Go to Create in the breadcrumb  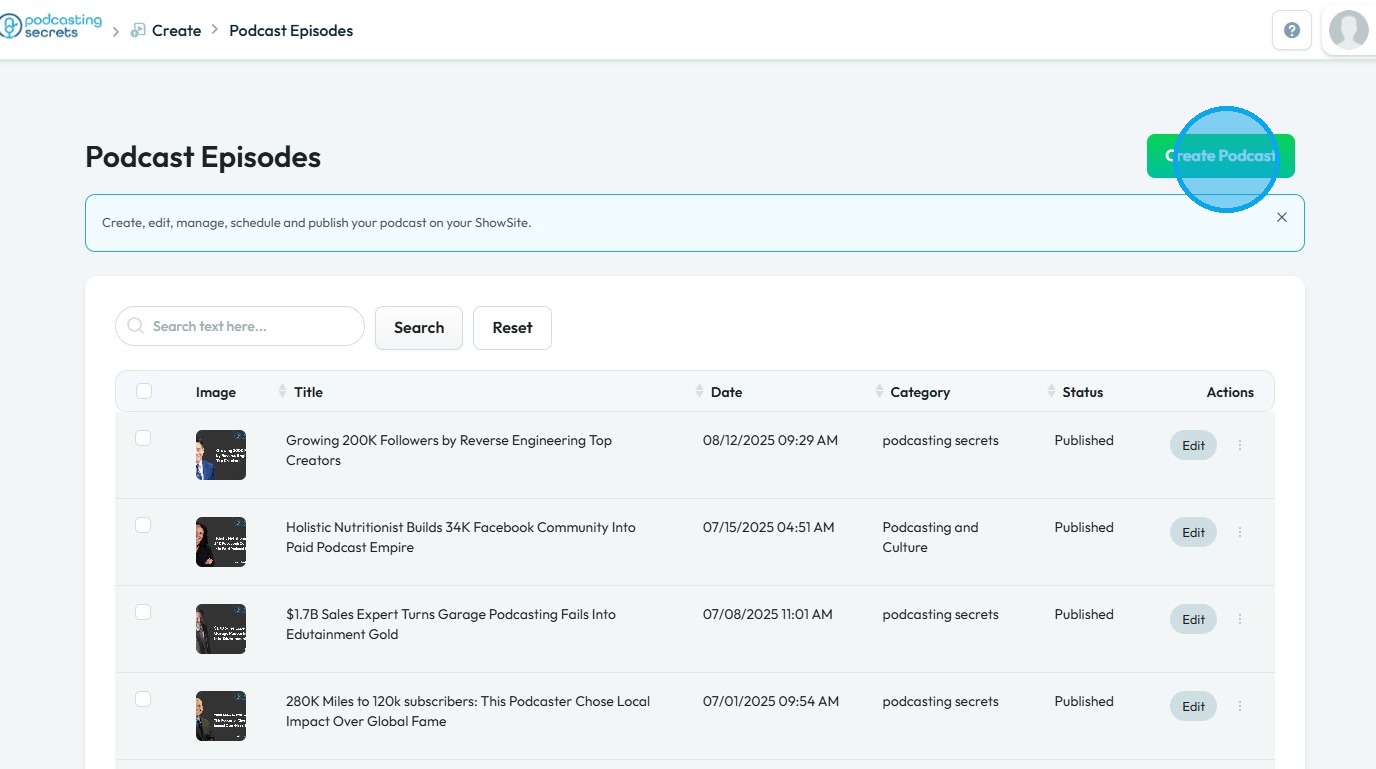coord(176,31)
